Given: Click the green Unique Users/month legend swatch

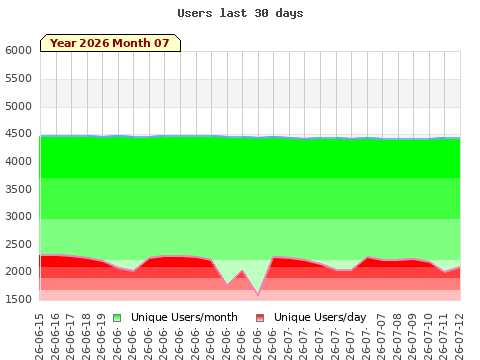Looking at the screenshot, I should (117, 318).
